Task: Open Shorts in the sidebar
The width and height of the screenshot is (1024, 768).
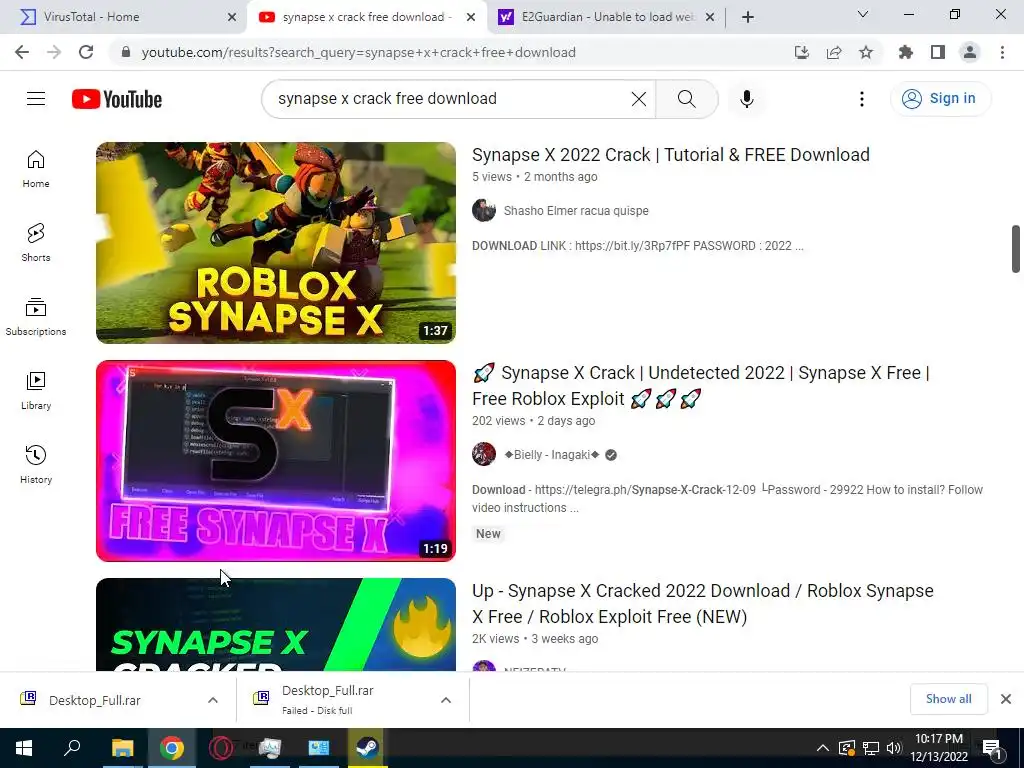Action: pos(36,243)
